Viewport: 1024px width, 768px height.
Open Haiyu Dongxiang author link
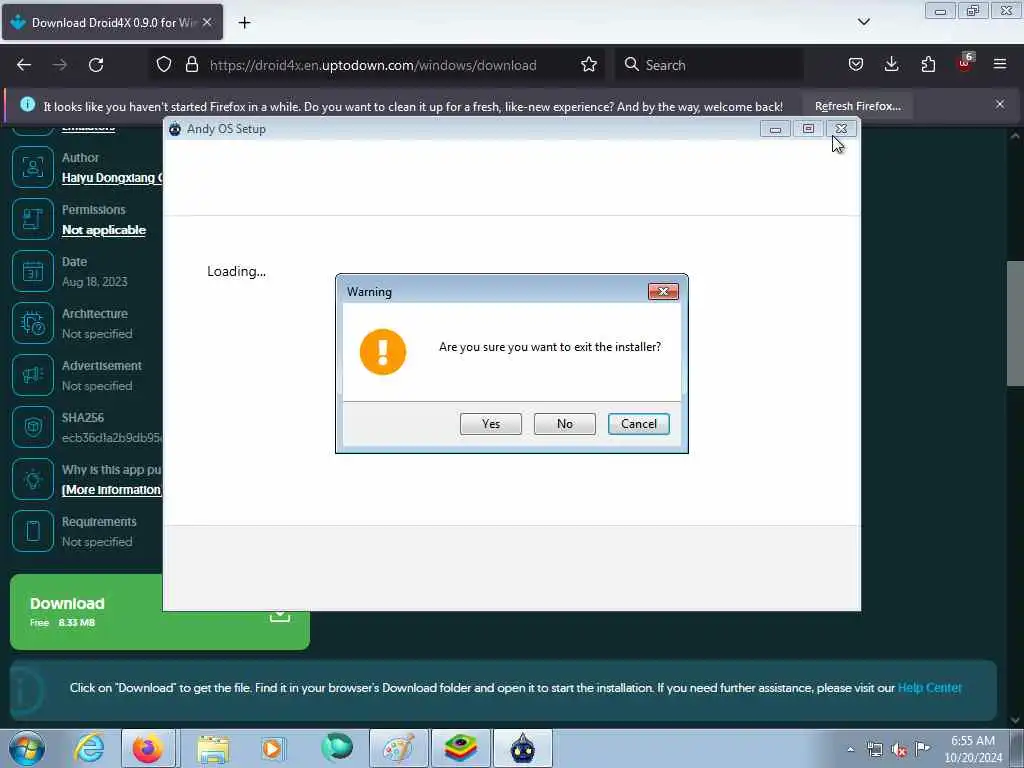(x=112, y=178)
